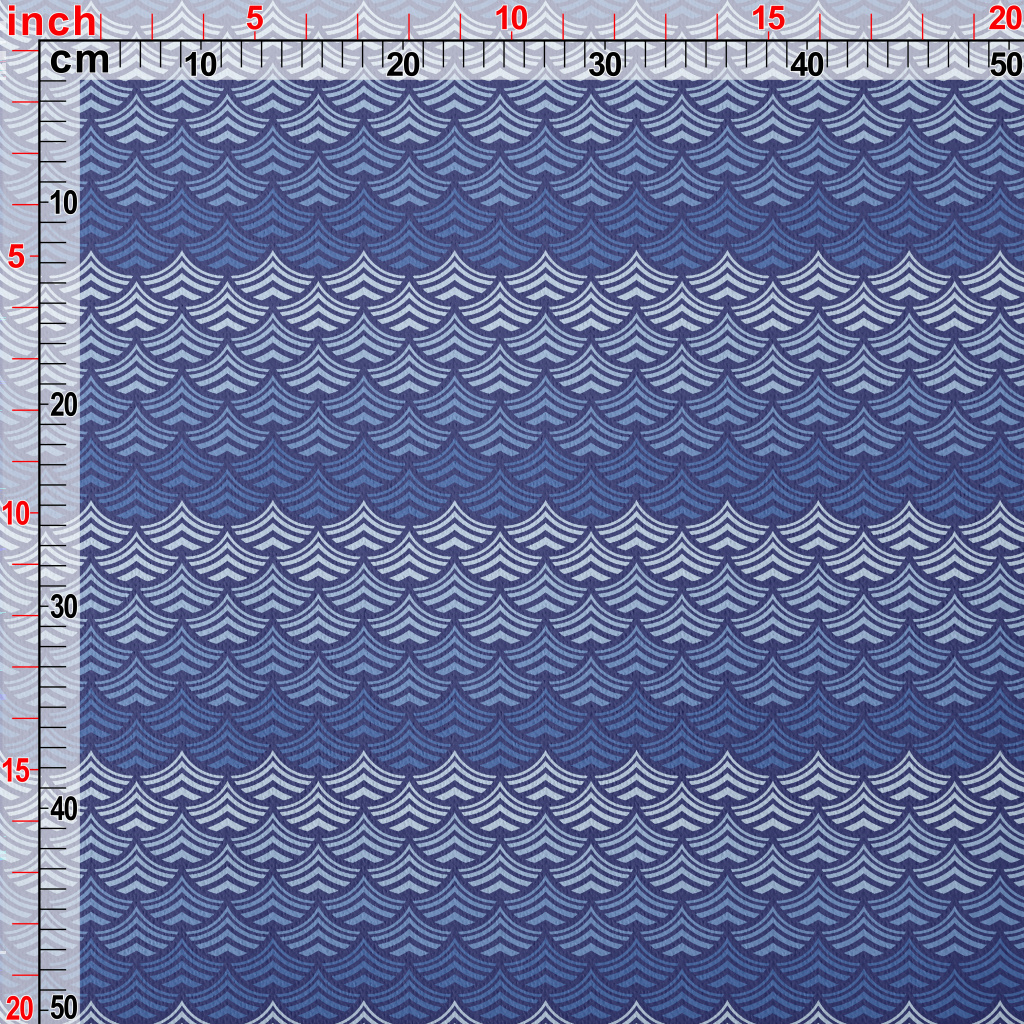This screenshot has height=1024, width=1024.
Task: Click the 10 cm mark on top ruler
Action: [x=202, y=65]
